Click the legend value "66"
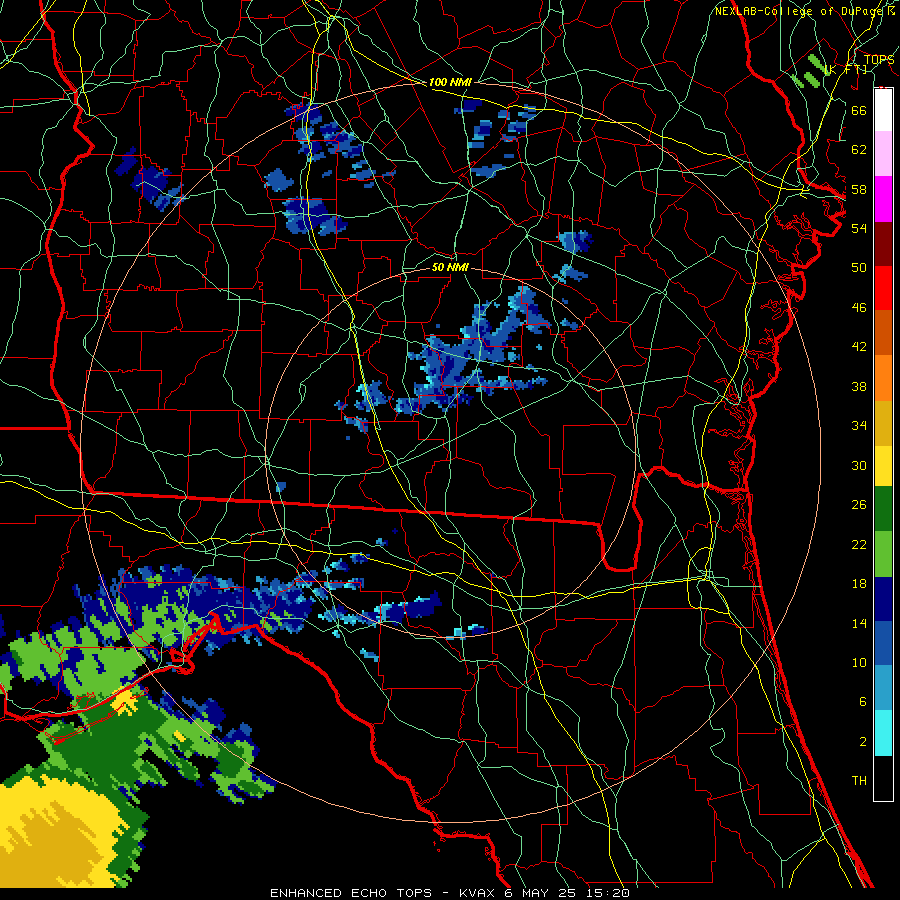The image size is (900, 900). click(x=859, y=110)
